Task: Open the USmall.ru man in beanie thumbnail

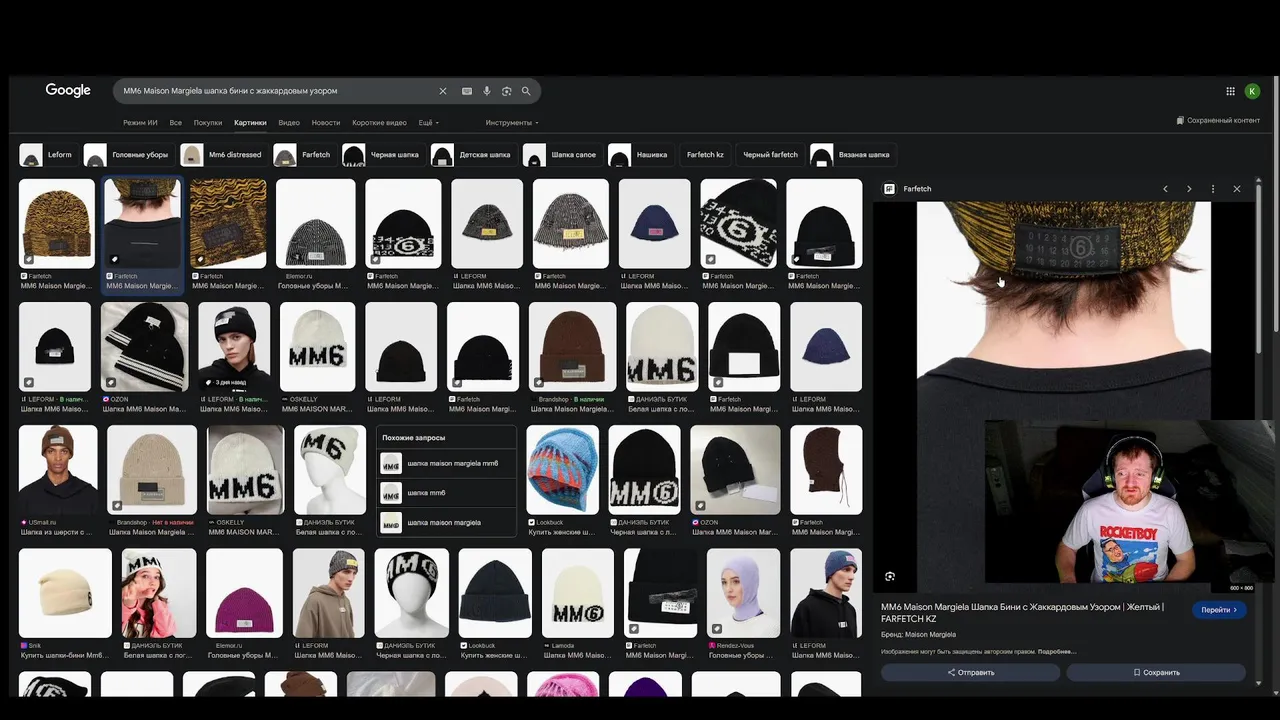Action: pyautogui.click(x=58, y=470)
